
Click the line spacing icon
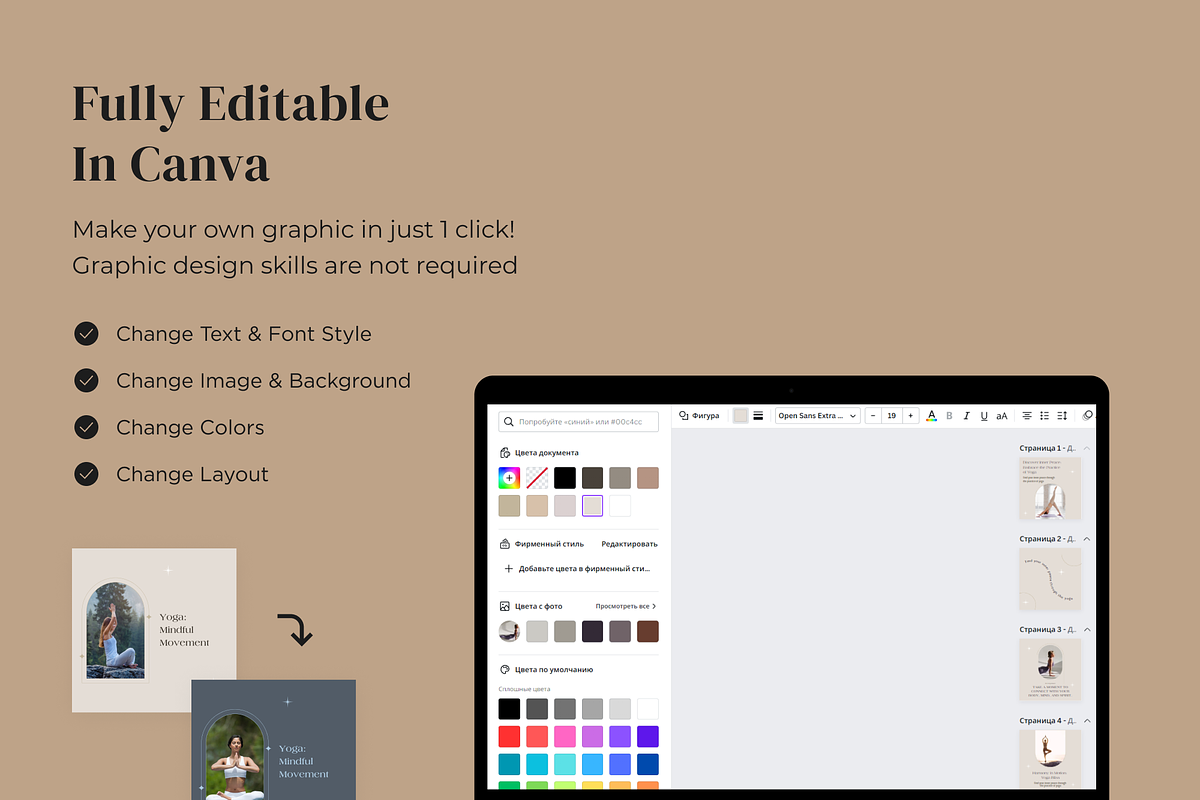pos(1062,415)
